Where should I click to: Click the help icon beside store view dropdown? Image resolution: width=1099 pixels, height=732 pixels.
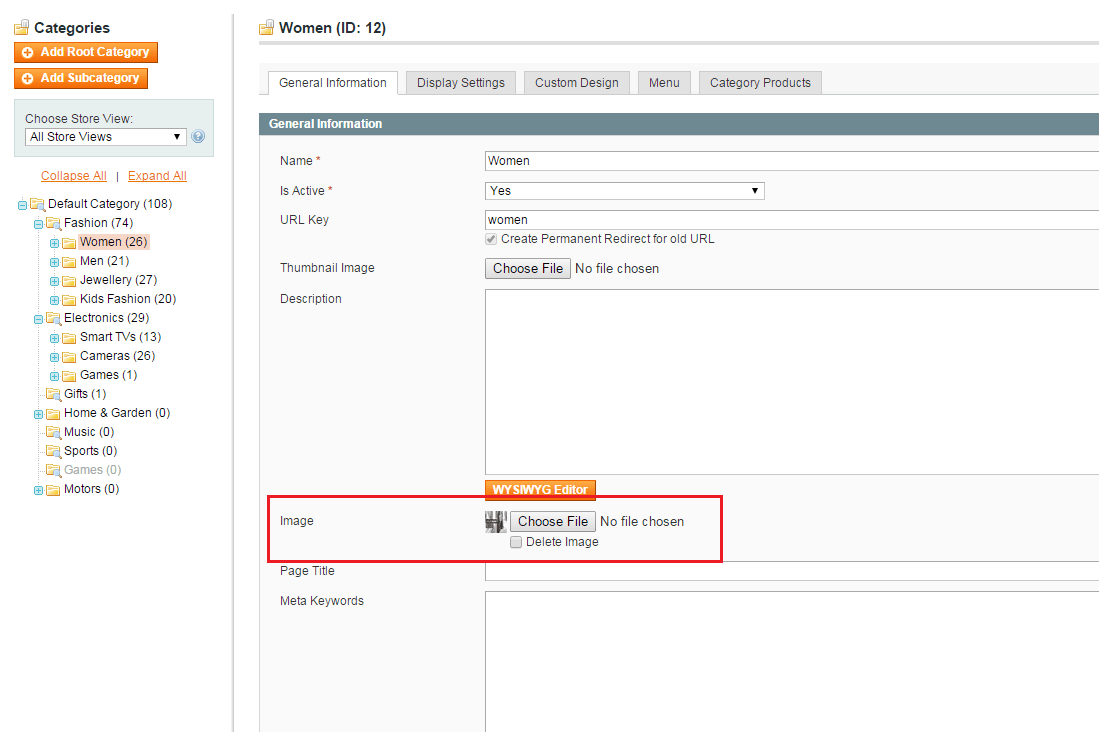tap(198, 137)
